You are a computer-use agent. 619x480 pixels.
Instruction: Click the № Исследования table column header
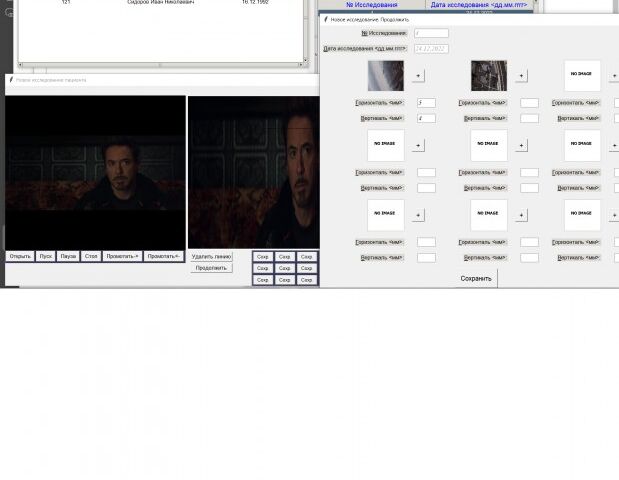click(371, 5)
